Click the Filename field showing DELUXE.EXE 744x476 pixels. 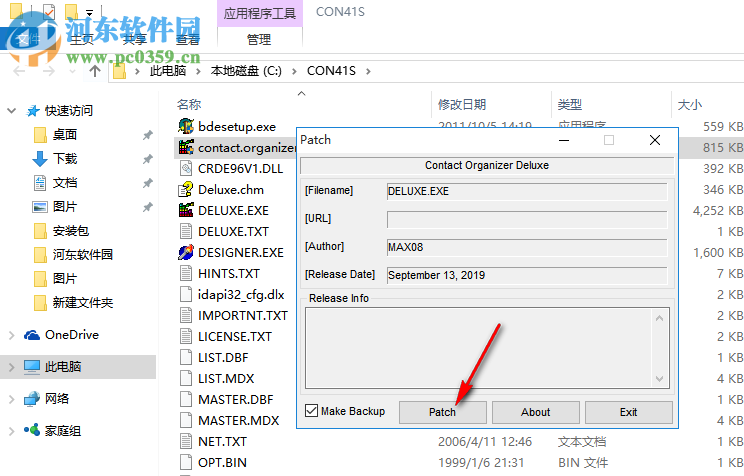click(x=527, y=191)
